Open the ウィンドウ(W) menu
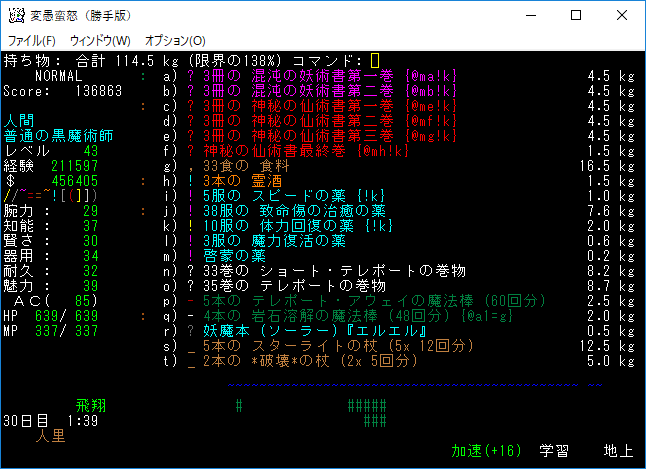This screenshot has width=646, height=469. click(100, 41)
